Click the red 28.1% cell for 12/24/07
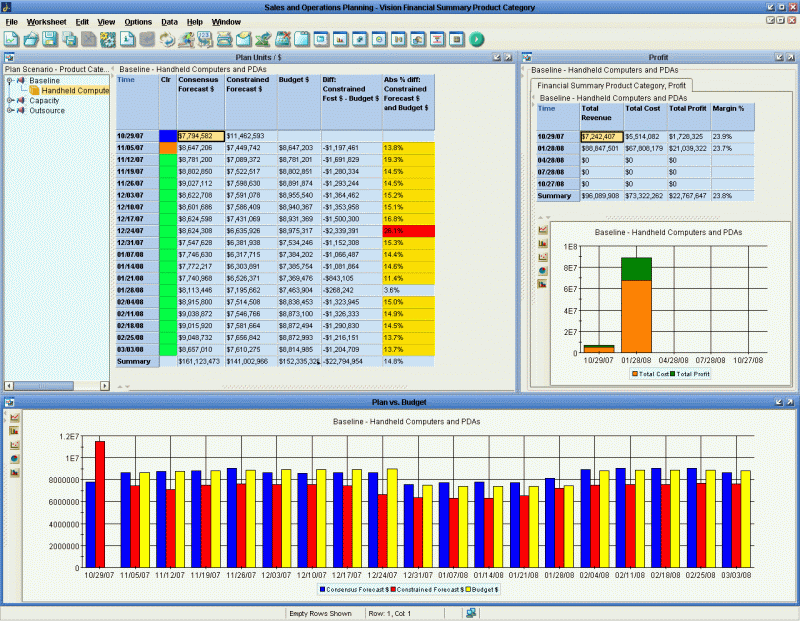The image size is (800, 621). tap(408, 231)
